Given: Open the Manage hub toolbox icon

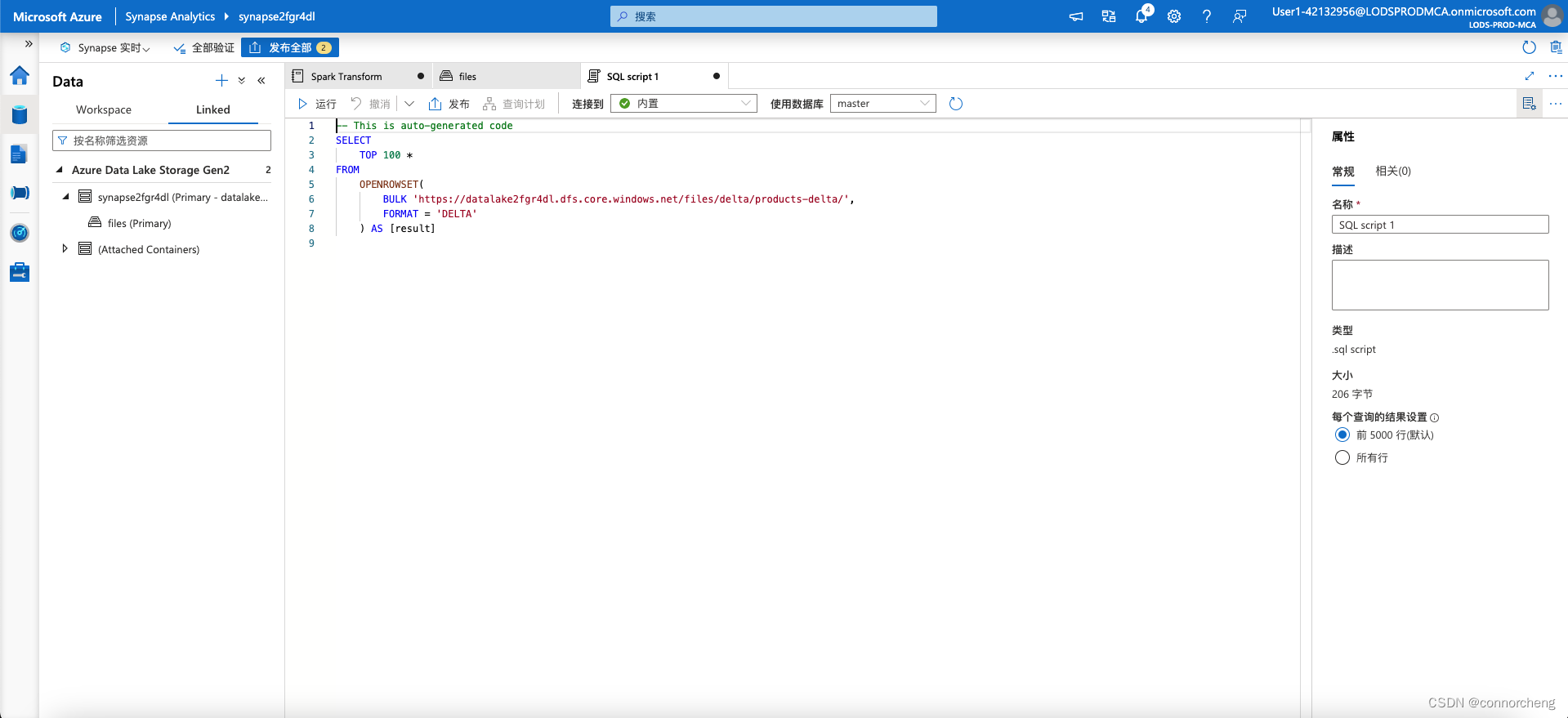Looking at the screenshot, I should [x=20, y=272].
